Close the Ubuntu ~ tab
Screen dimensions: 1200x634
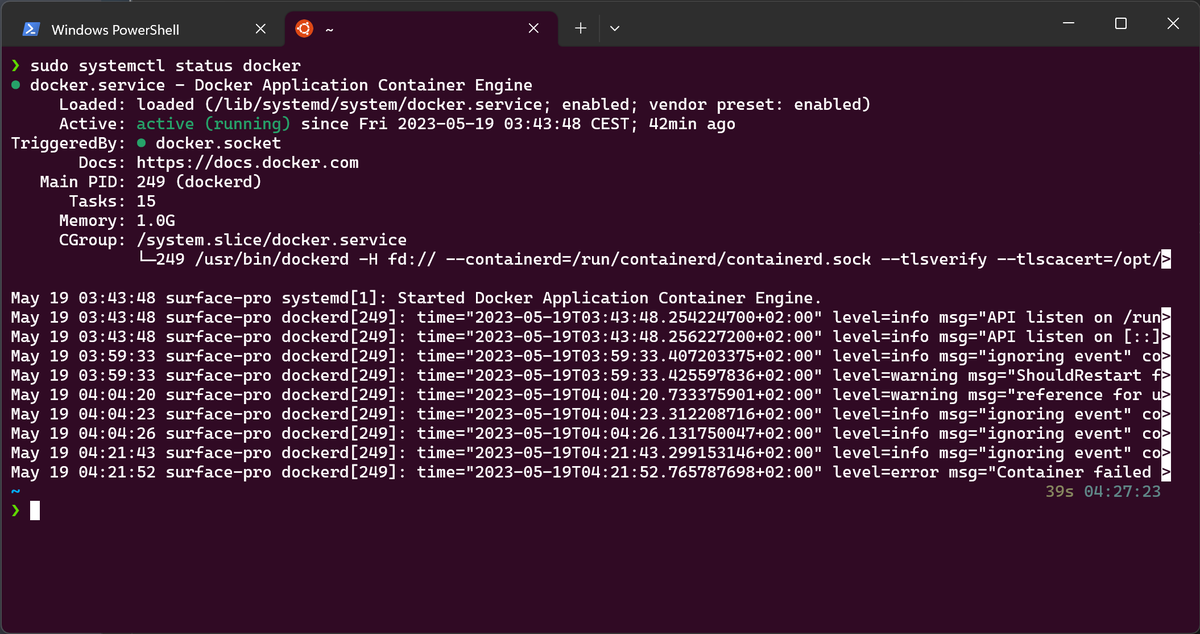click(x=533, y=29)
